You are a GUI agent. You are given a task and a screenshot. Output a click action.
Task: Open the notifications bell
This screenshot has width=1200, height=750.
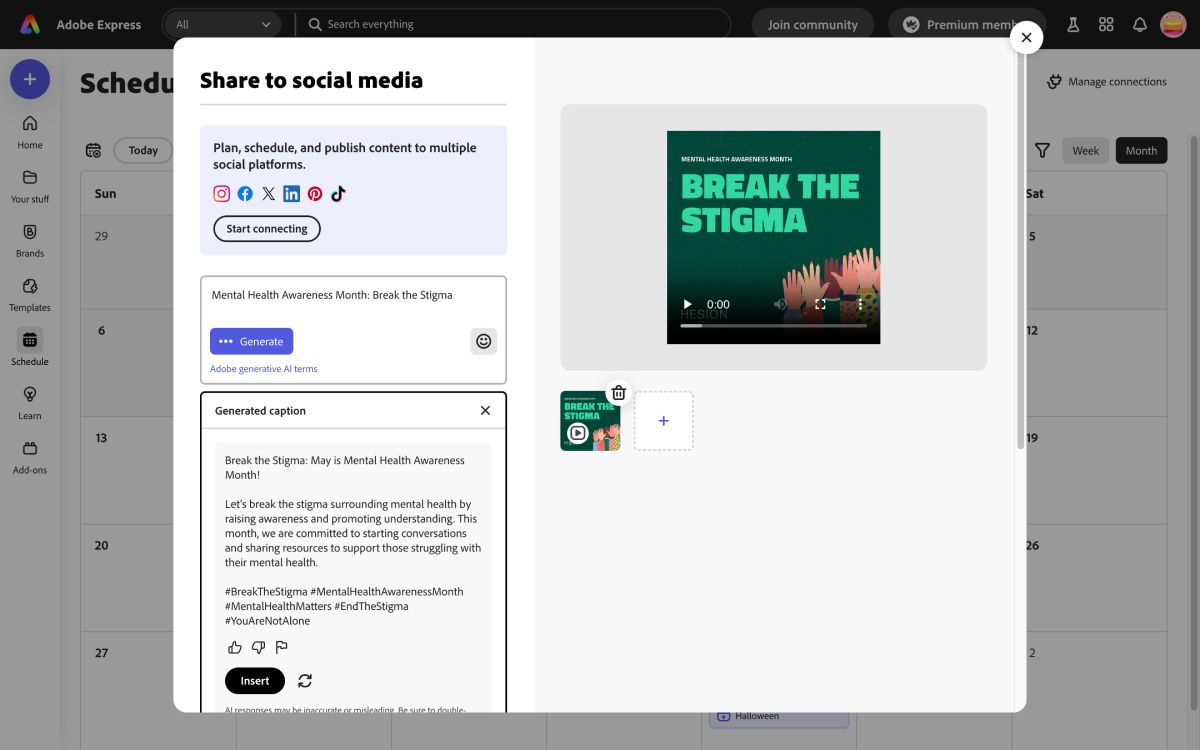pos(1139,25)
